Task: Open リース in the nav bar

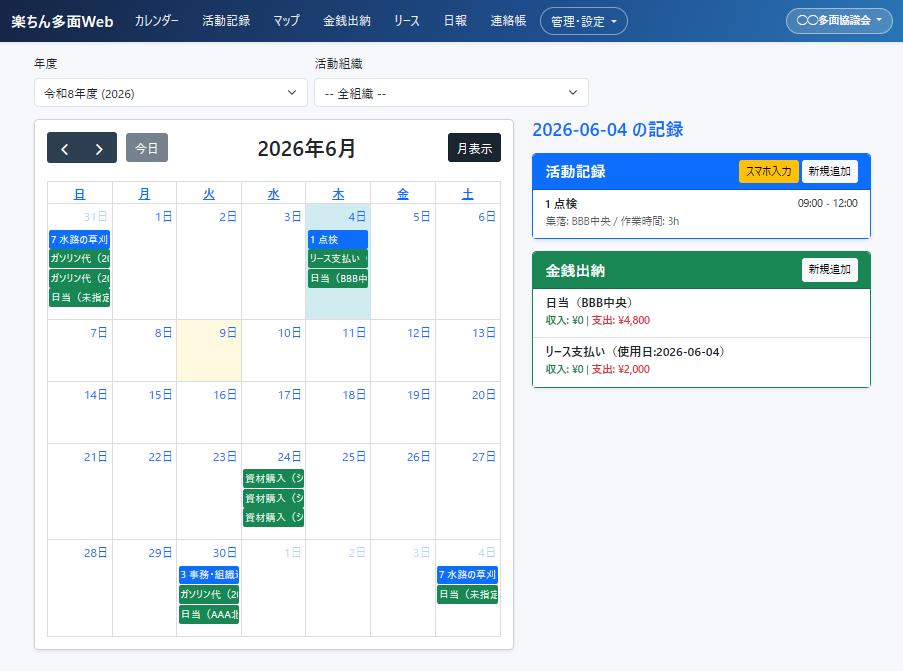Action: click(407, 21)
